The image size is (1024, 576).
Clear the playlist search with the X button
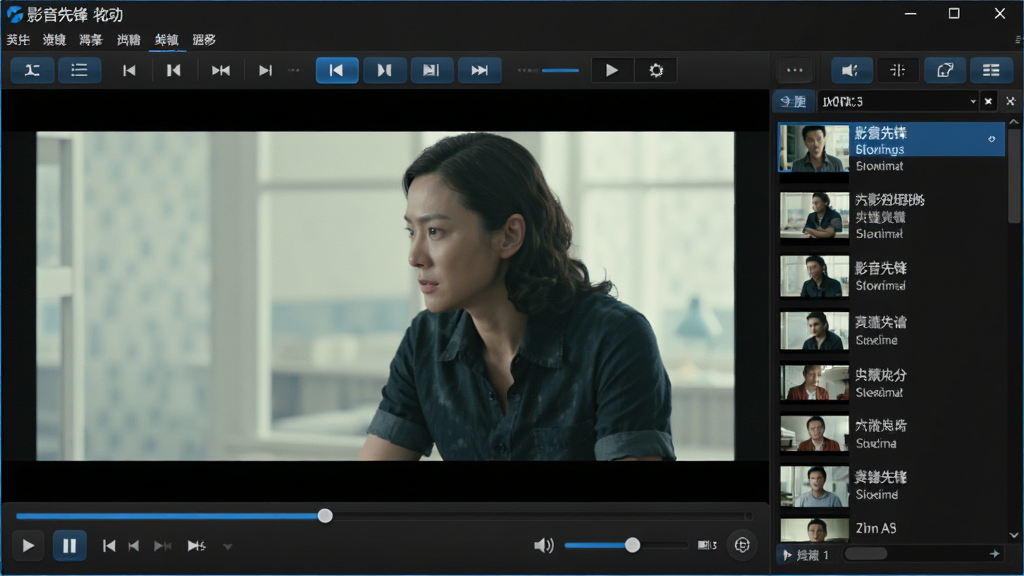tap(988, 101)
